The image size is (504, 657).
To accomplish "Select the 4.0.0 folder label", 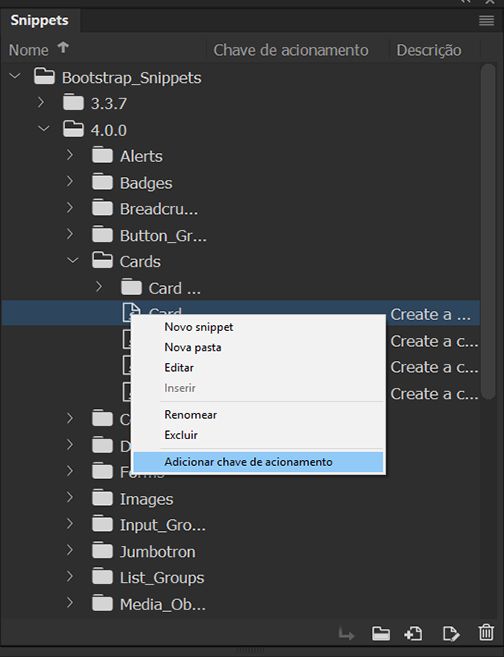I will tap(109, 130).
